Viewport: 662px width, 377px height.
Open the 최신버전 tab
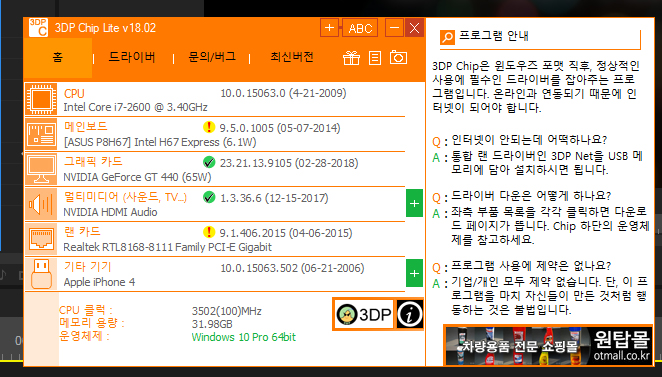coord(292,57)
